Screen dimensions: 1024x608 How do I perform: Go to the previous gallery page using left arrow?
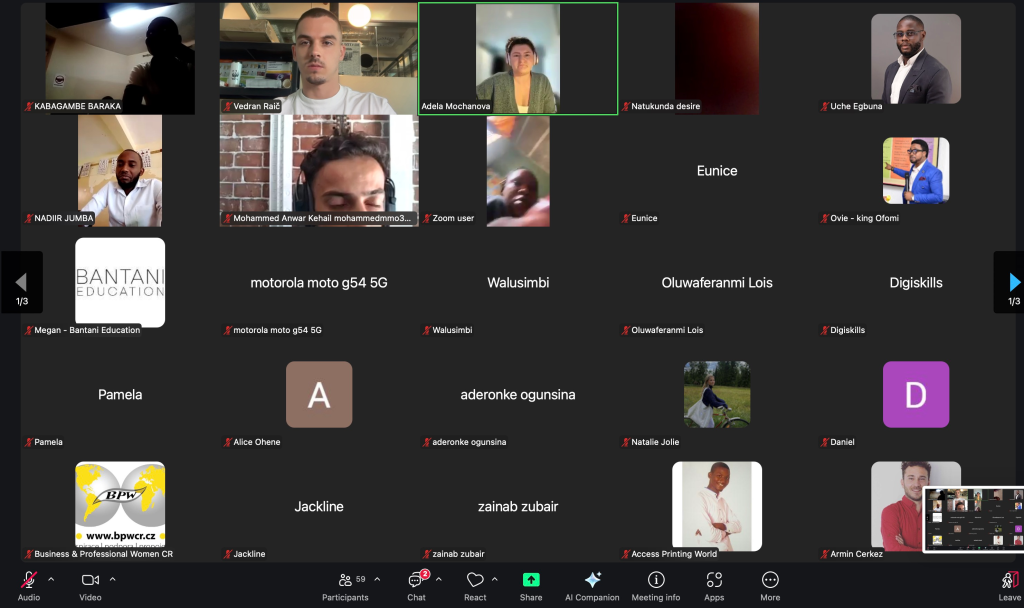pyautogui.click(x=20, y=282)
